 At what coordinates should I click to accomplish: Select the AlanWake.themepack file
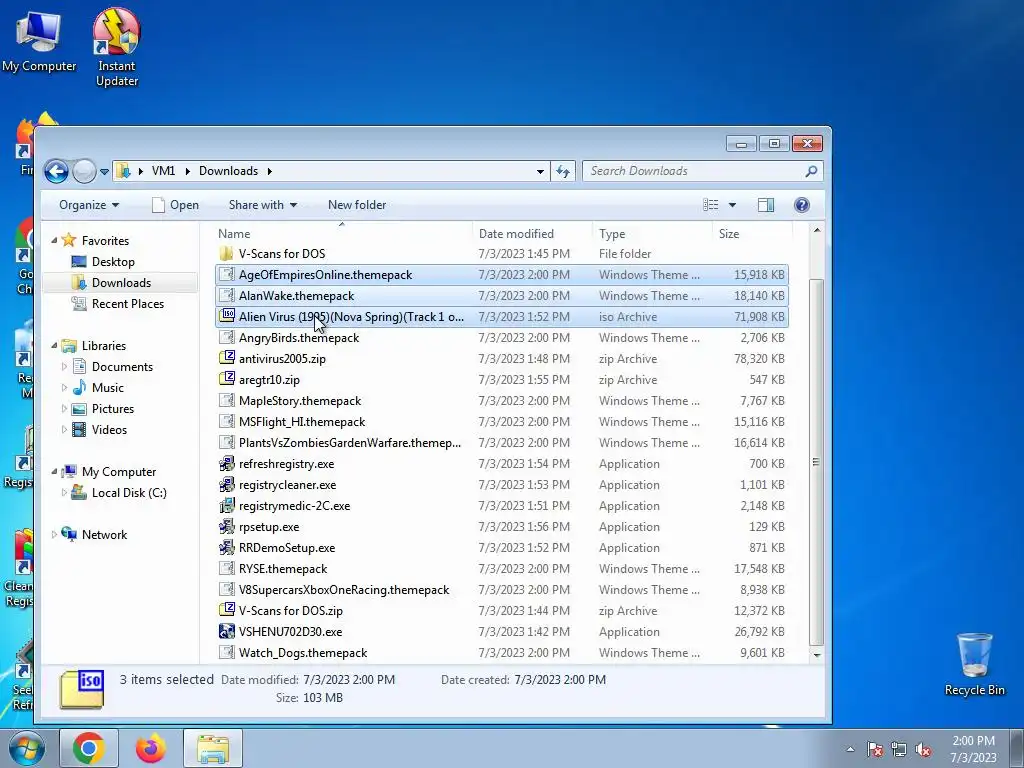502,296
